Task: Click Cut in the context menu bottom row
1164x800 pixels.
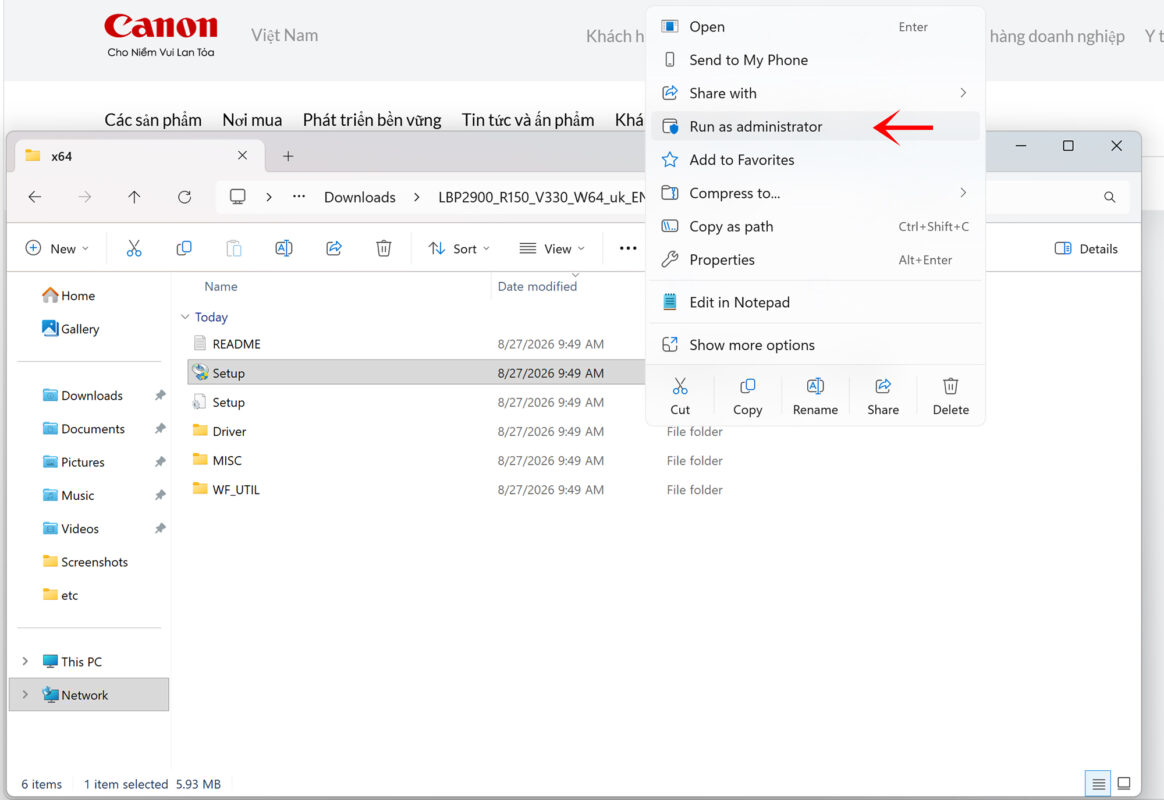Action: [x=680, y=396]
